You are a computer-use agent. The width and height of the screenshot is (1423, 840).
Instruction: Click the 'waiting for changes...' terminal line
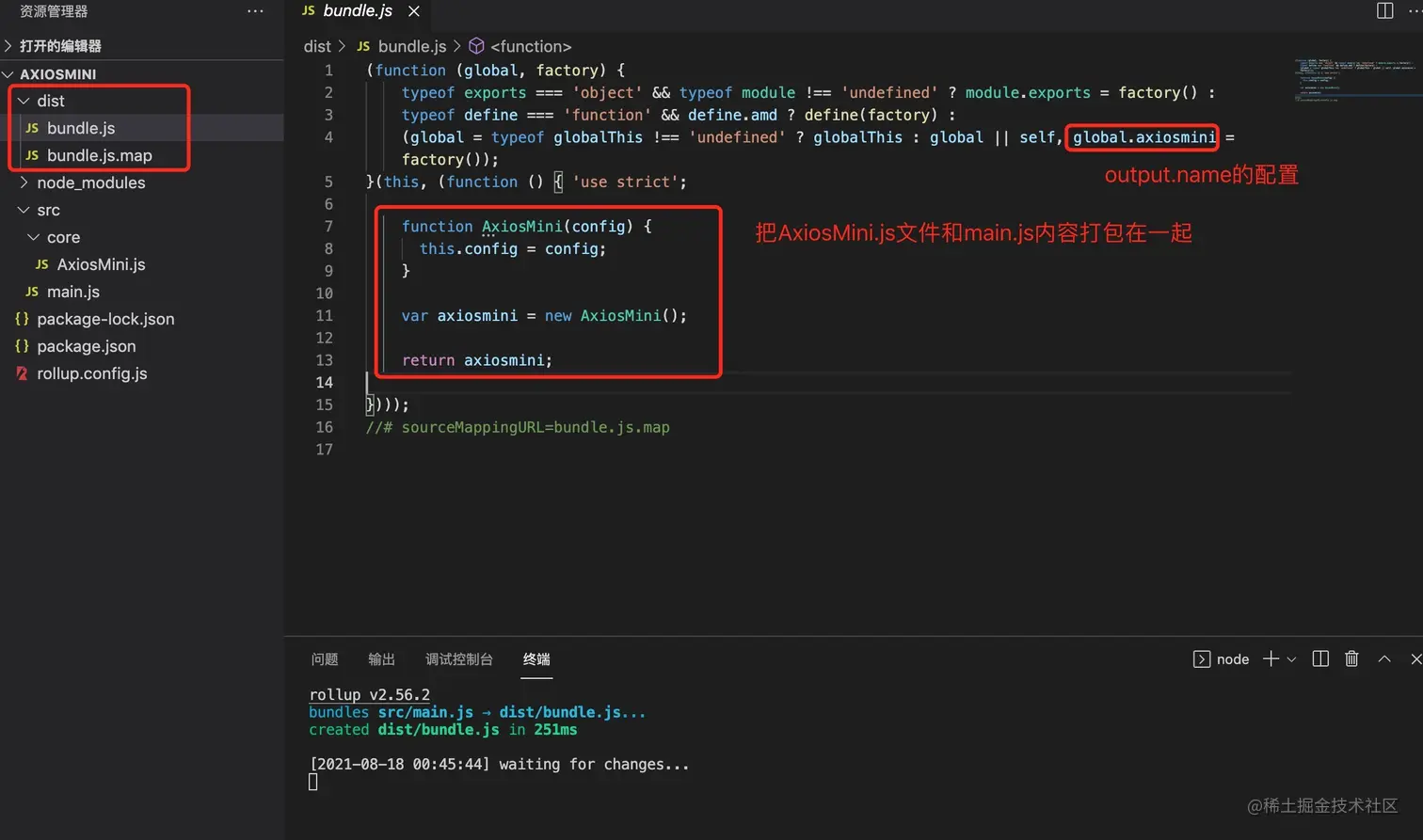coord(499,765)
